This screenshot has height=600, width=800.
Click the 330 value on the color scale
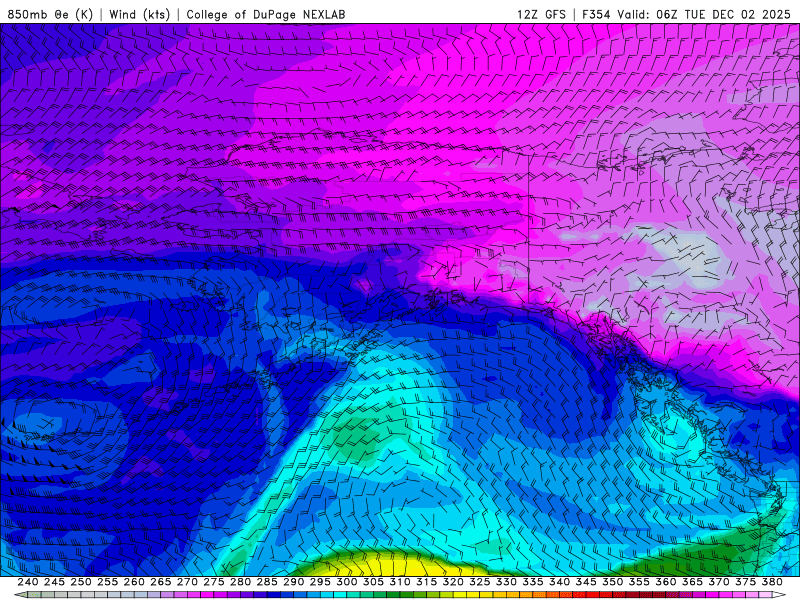tap(506, 582)
